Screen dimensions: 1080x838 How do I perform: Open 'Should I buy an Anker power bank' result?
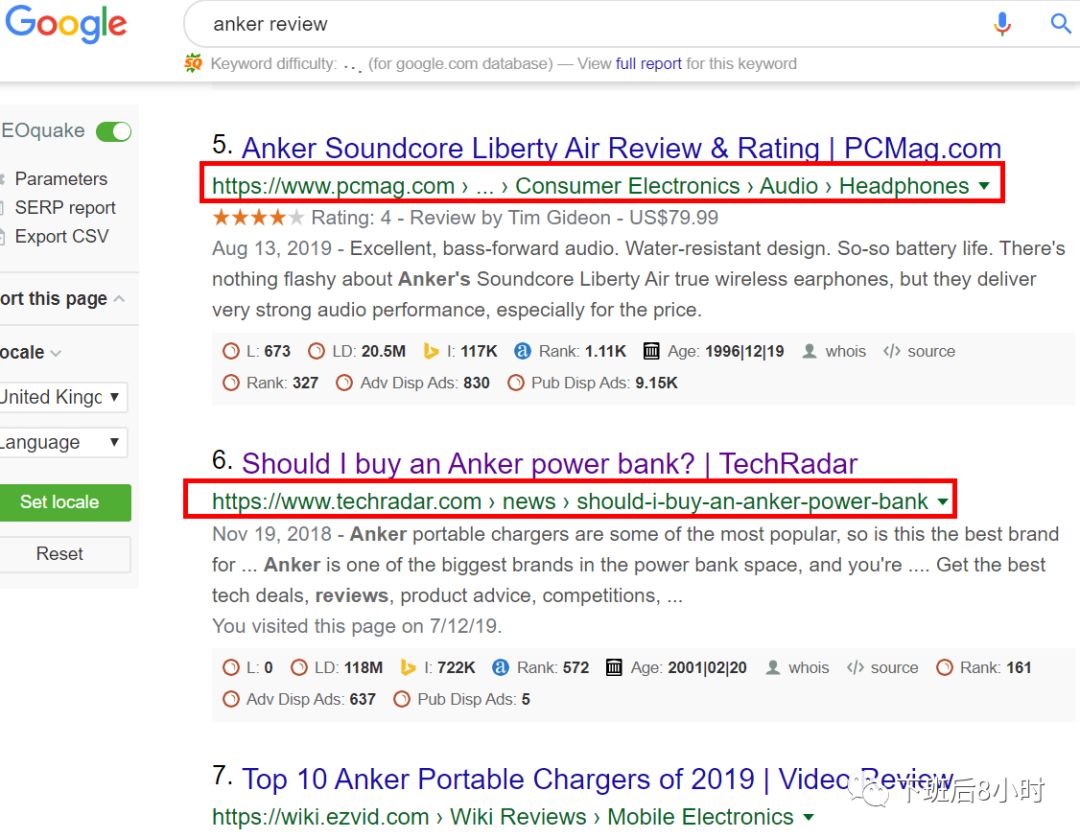pos(549,463)
